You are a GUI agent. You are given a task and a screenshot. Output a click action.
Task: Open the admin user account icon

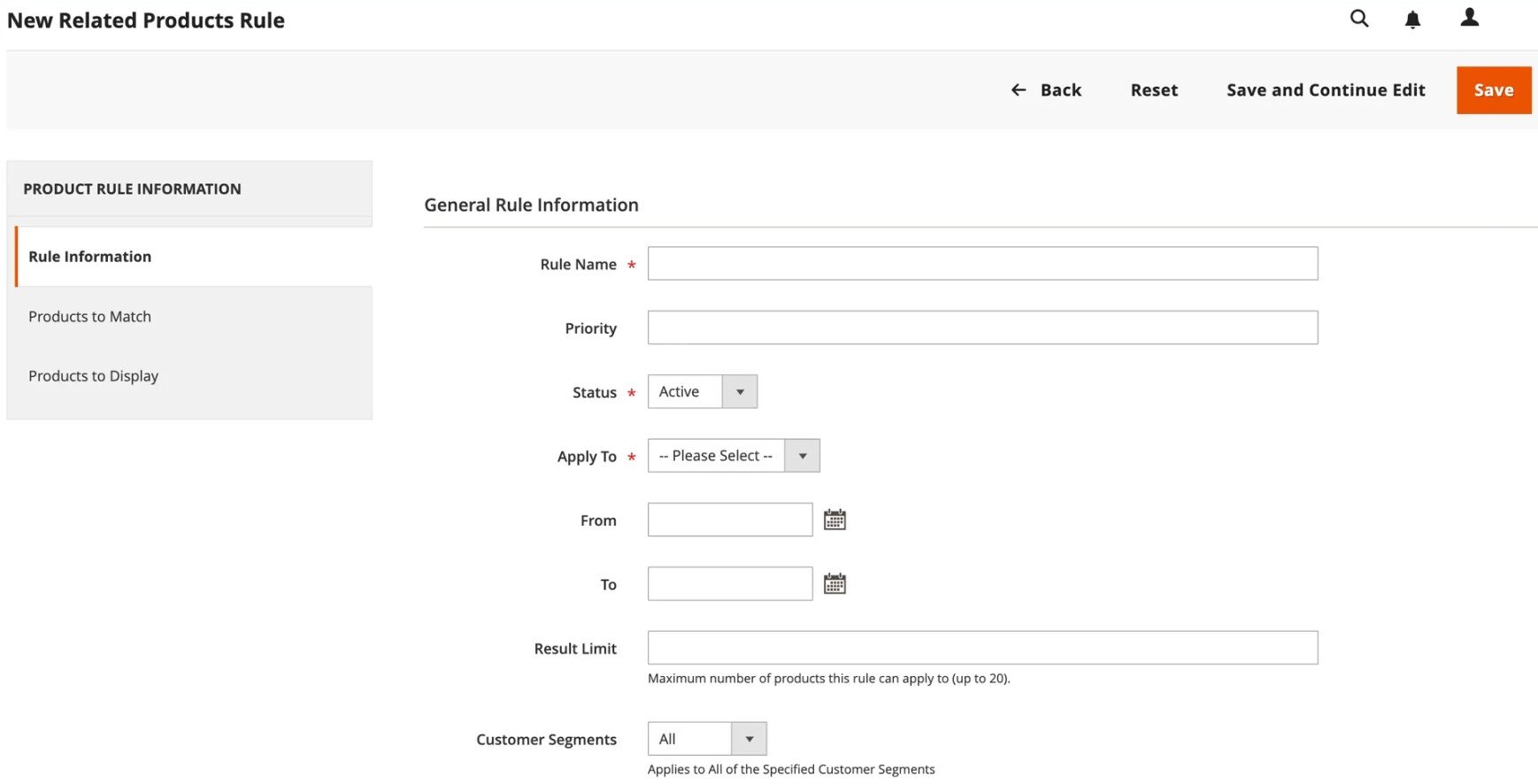click(1470, 18)
